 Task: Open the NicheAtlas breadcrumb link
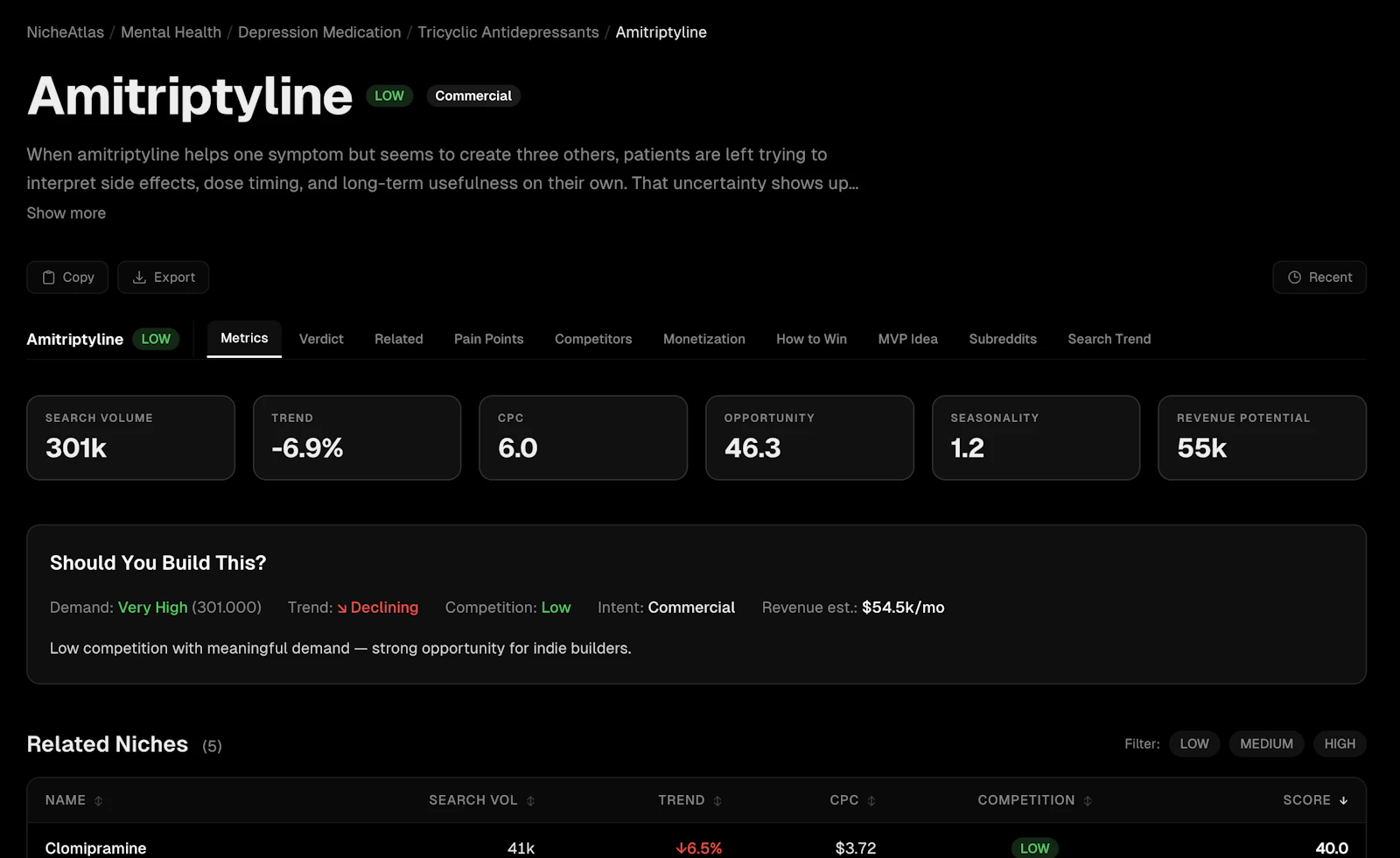tap(66, 32)
